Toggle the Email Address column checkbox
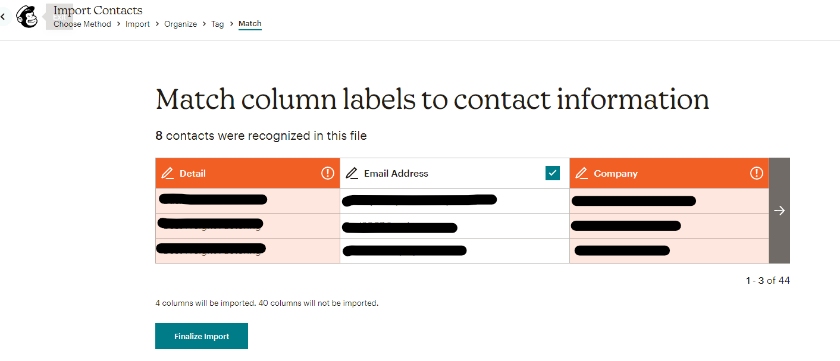Screen dimensions: 840x361 pos(552,173)
